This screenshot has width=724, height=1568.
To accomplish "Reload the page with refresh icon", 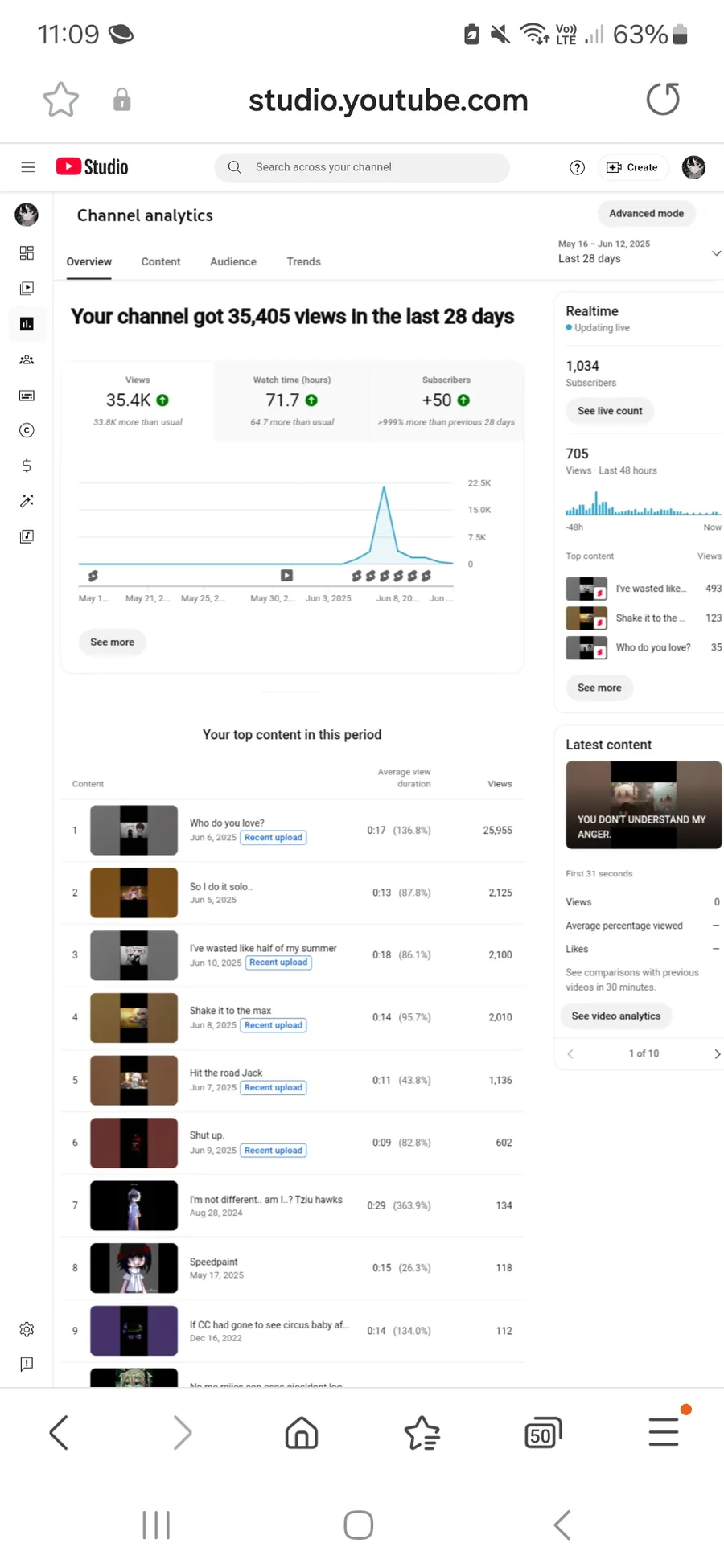I will tap(663, 100).
